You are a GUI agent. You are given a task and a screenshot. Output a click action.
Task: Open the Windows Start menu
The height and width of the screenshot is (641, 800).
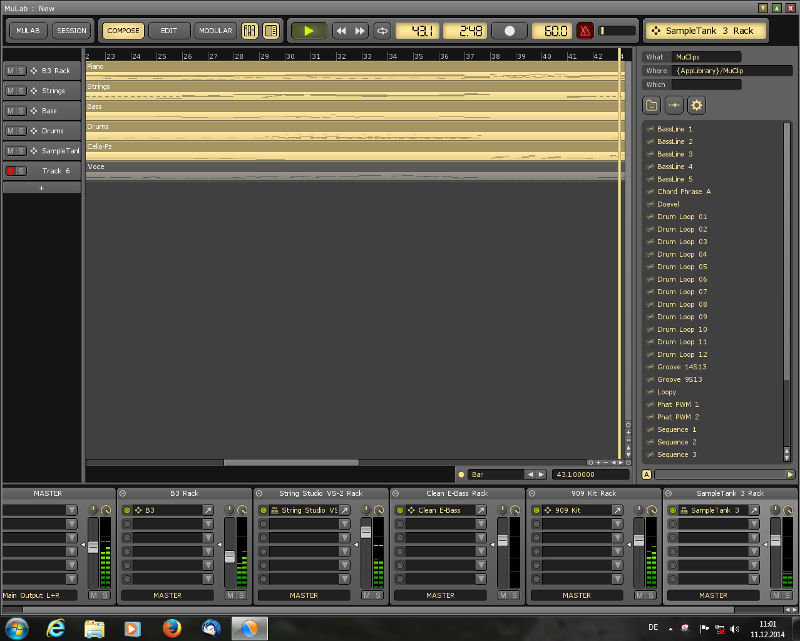(17, 628)
